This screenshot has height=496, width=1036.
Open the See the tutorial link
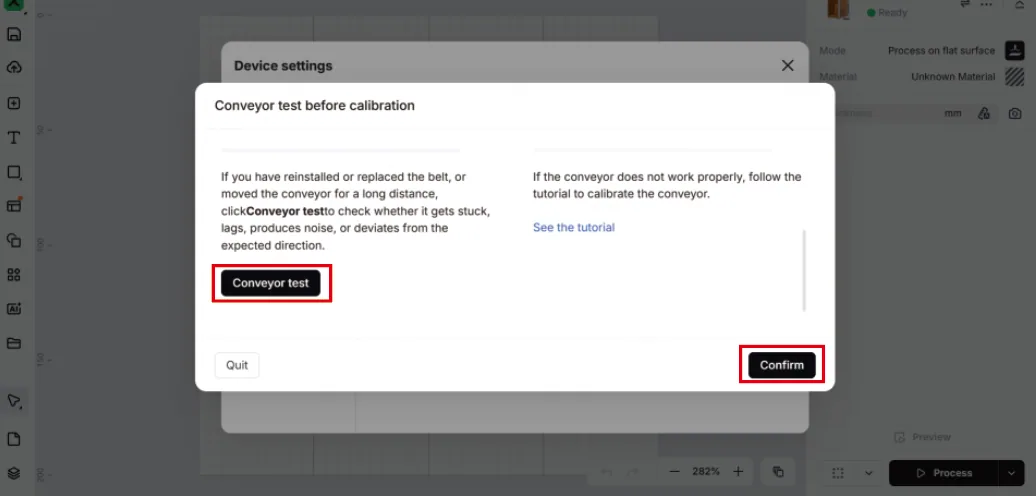click(574, 227)
